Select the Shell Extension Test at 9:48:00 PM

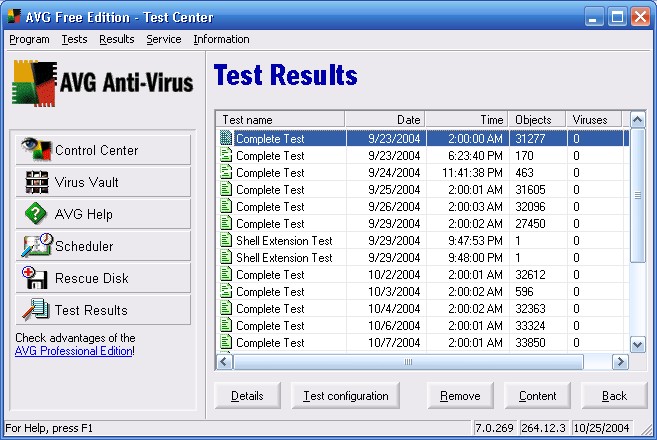[x=422, y=257]
